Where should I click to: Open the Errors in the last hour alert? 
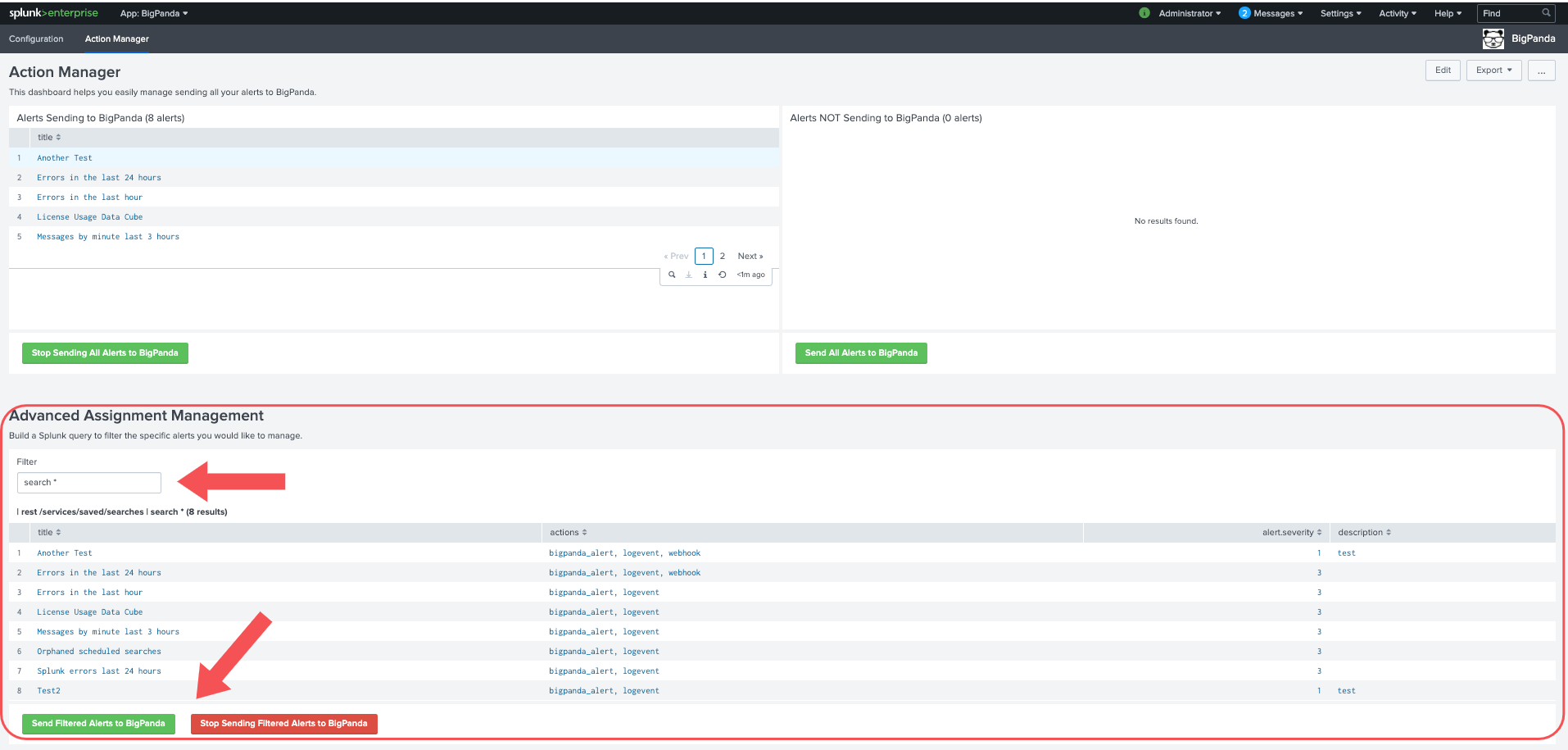(x=89, y=197)
